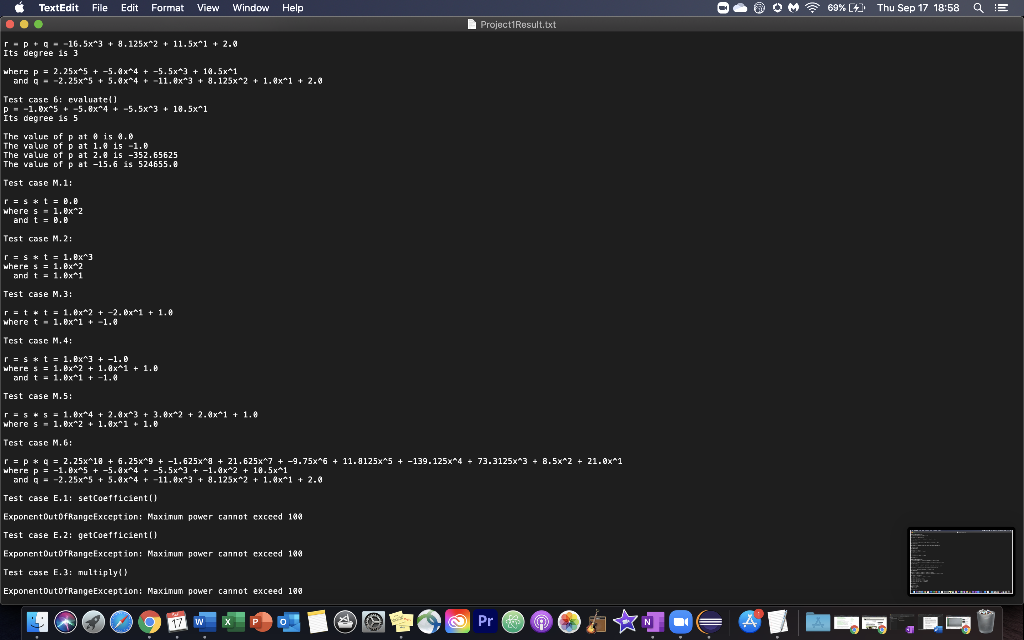Open the Window menu
Image resolution: width=1024 pixels, height=640 pixels.
tap(250, 8)
